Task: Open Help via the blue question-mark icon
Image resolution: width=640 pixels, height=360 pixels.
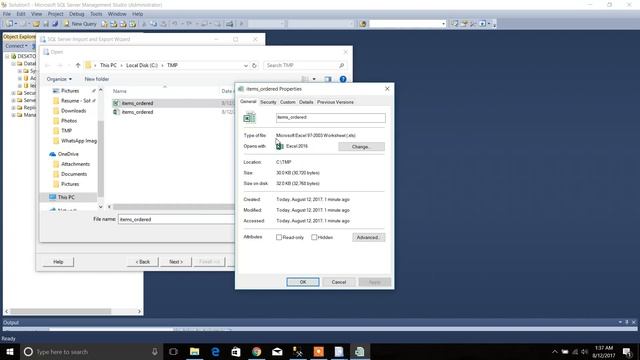Action: click(x=343, y=79)
